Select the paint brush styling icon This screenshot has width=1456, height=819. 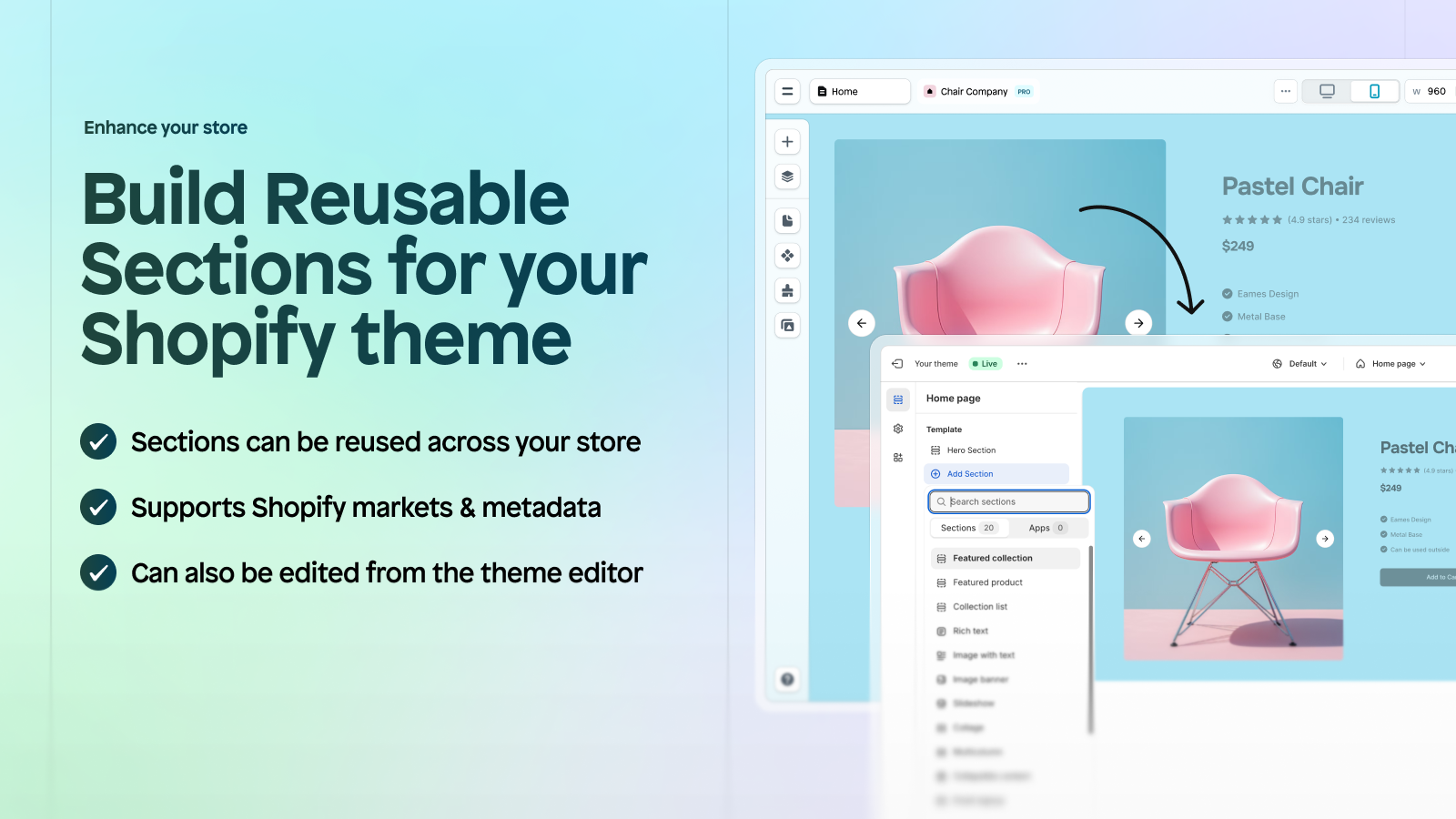point(787,290)
